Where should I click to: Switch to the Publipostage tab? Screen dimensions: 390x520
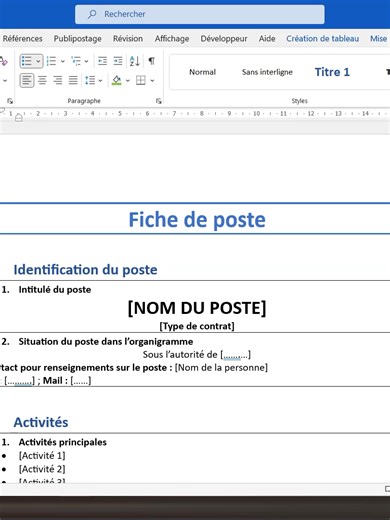click(x=78, y=39)
